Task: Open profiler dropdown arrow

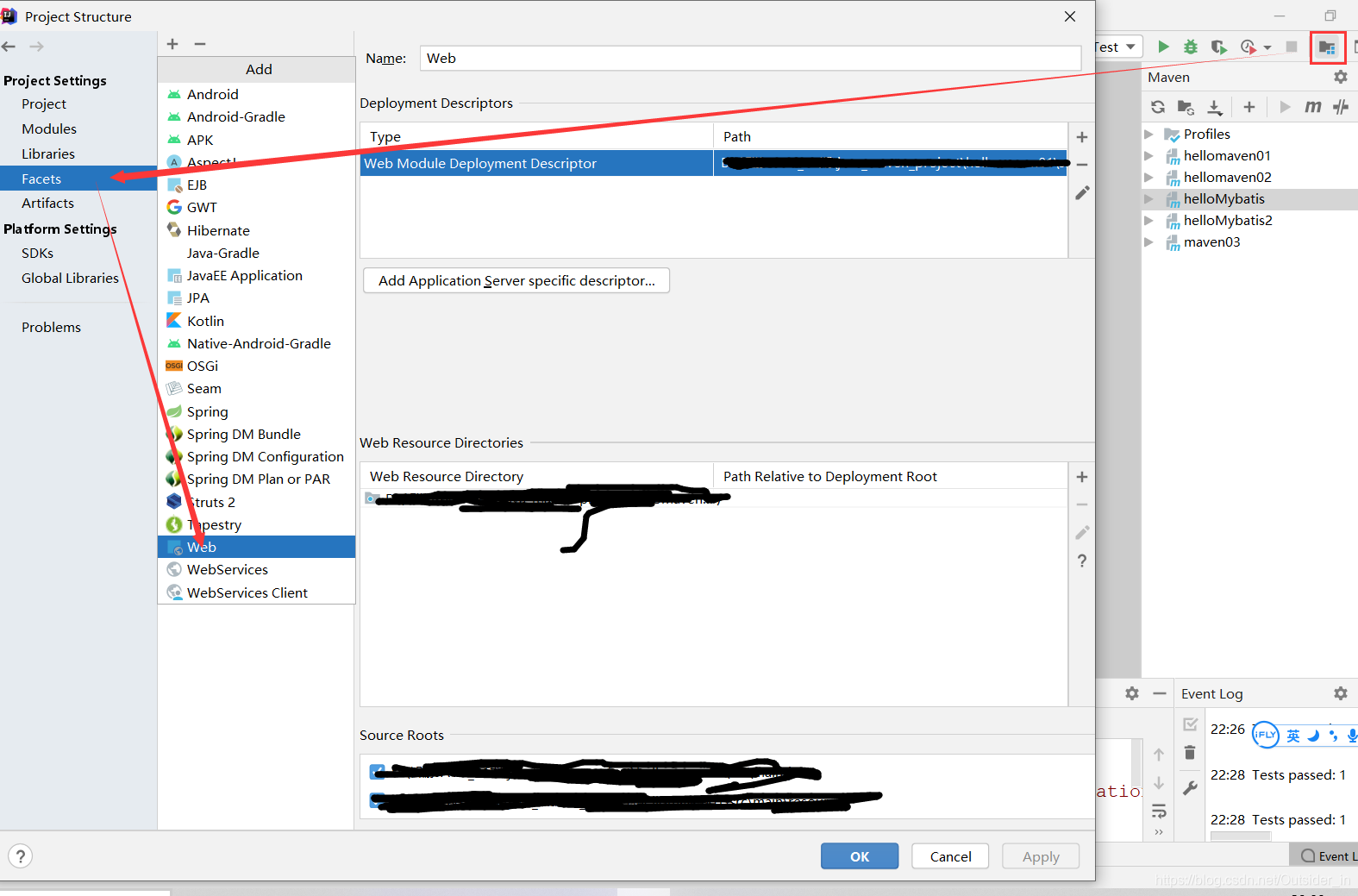Action: click(x=1267, y=47)
